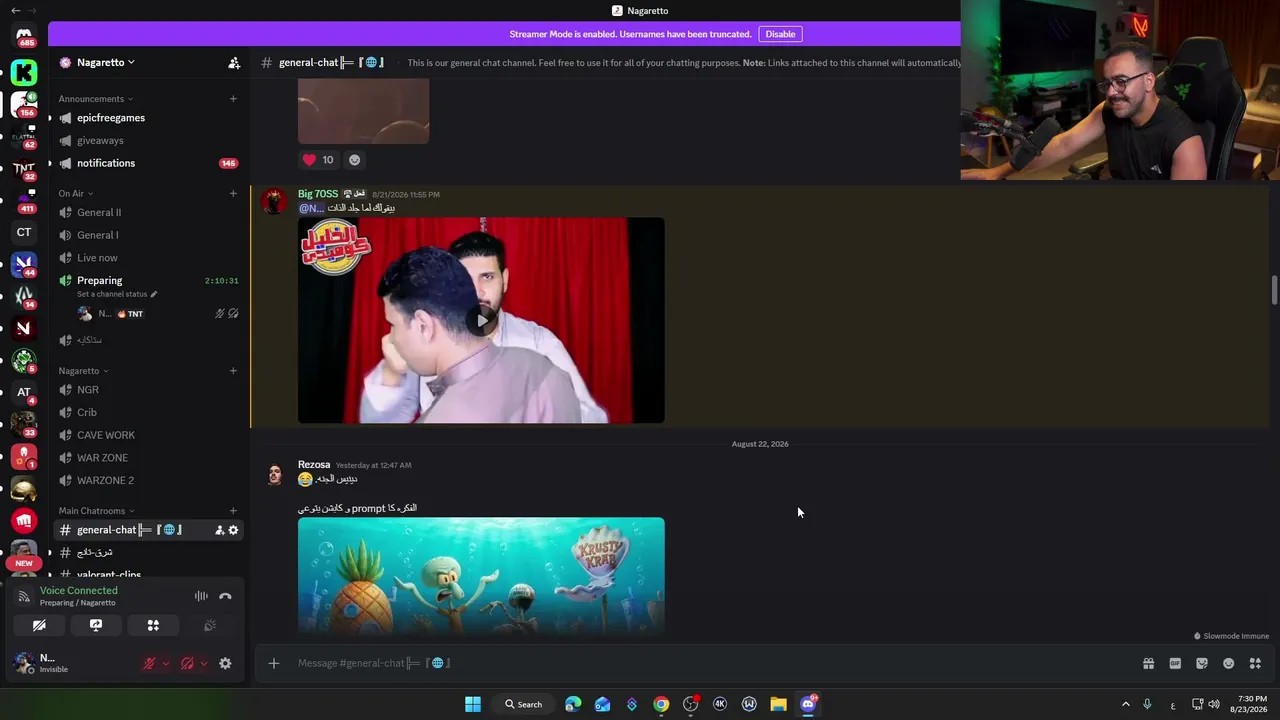Screen dimensions: 1280x720
Task: Open the soundboard in voice panel
Action: coord(210,625)
